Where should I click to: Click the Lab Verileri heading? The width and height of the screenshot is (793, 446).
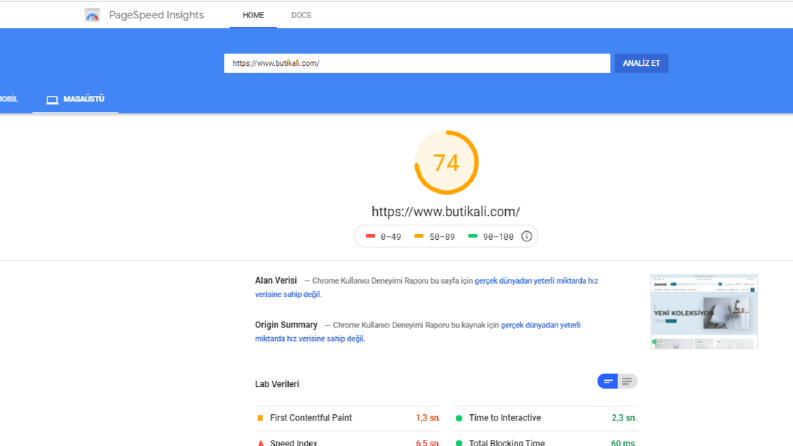[x=277, y=384]
